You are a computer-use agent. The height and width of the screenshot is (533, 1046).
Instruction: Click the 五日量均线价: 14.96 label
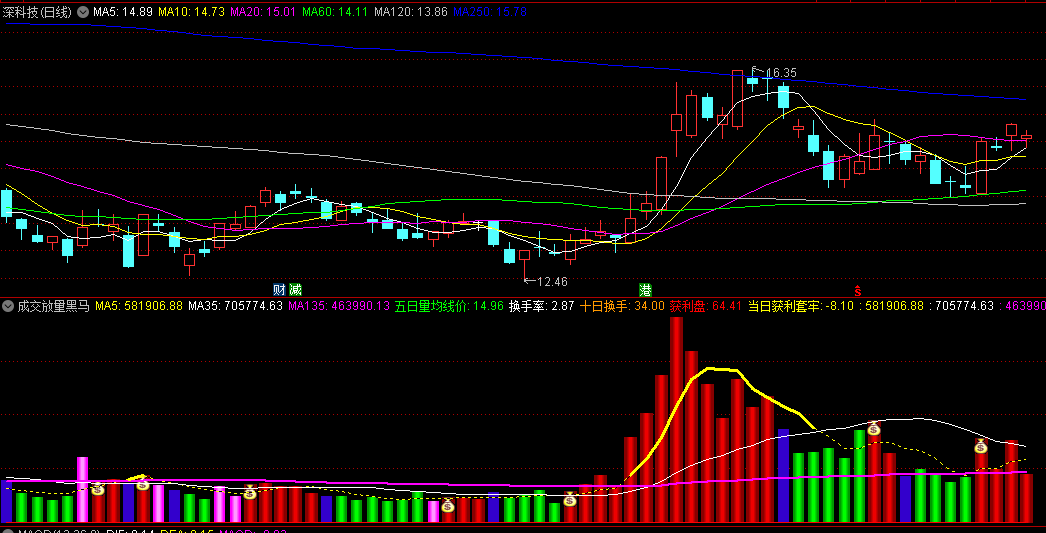(449, 306)
